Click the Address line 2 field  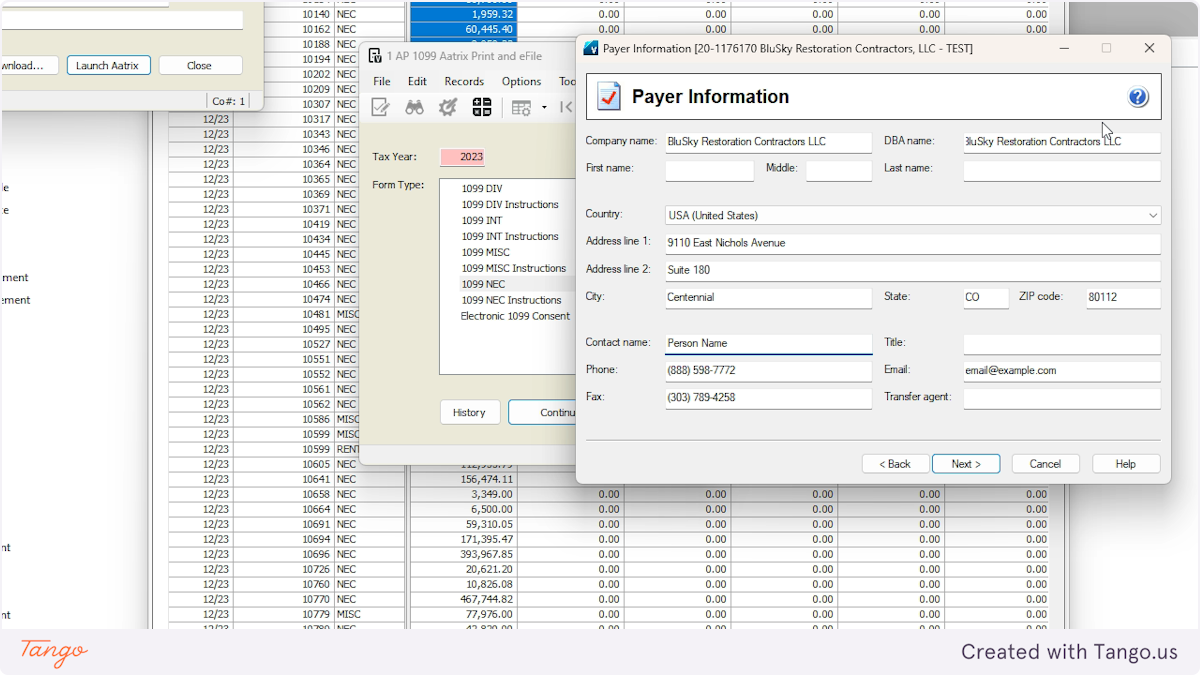click(x=913, y=270)
